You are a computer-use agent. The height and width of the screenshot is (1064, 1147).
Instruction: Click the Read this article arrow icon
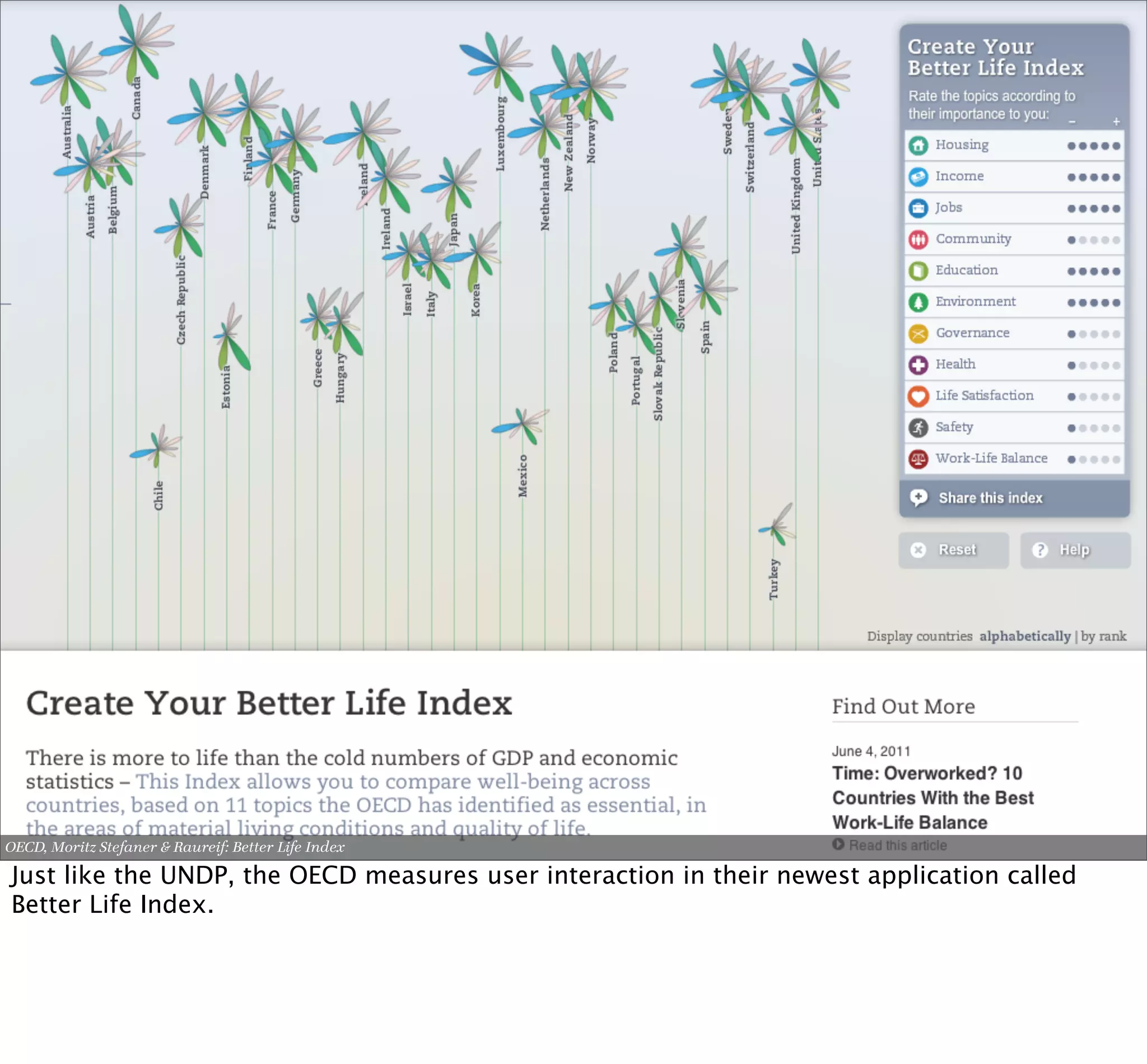pyautogui.click(x=838, y=844)
